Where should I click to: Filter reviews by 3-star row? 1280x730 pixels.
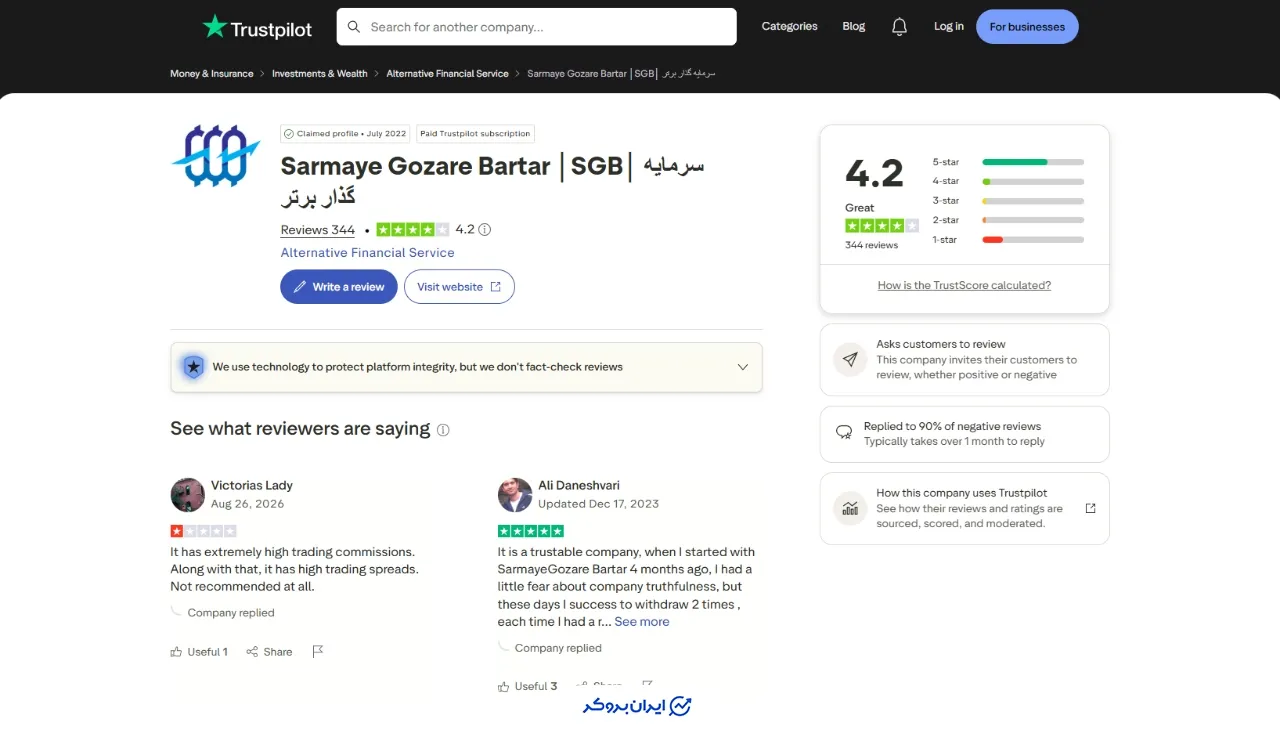(x=1008, y=201)
